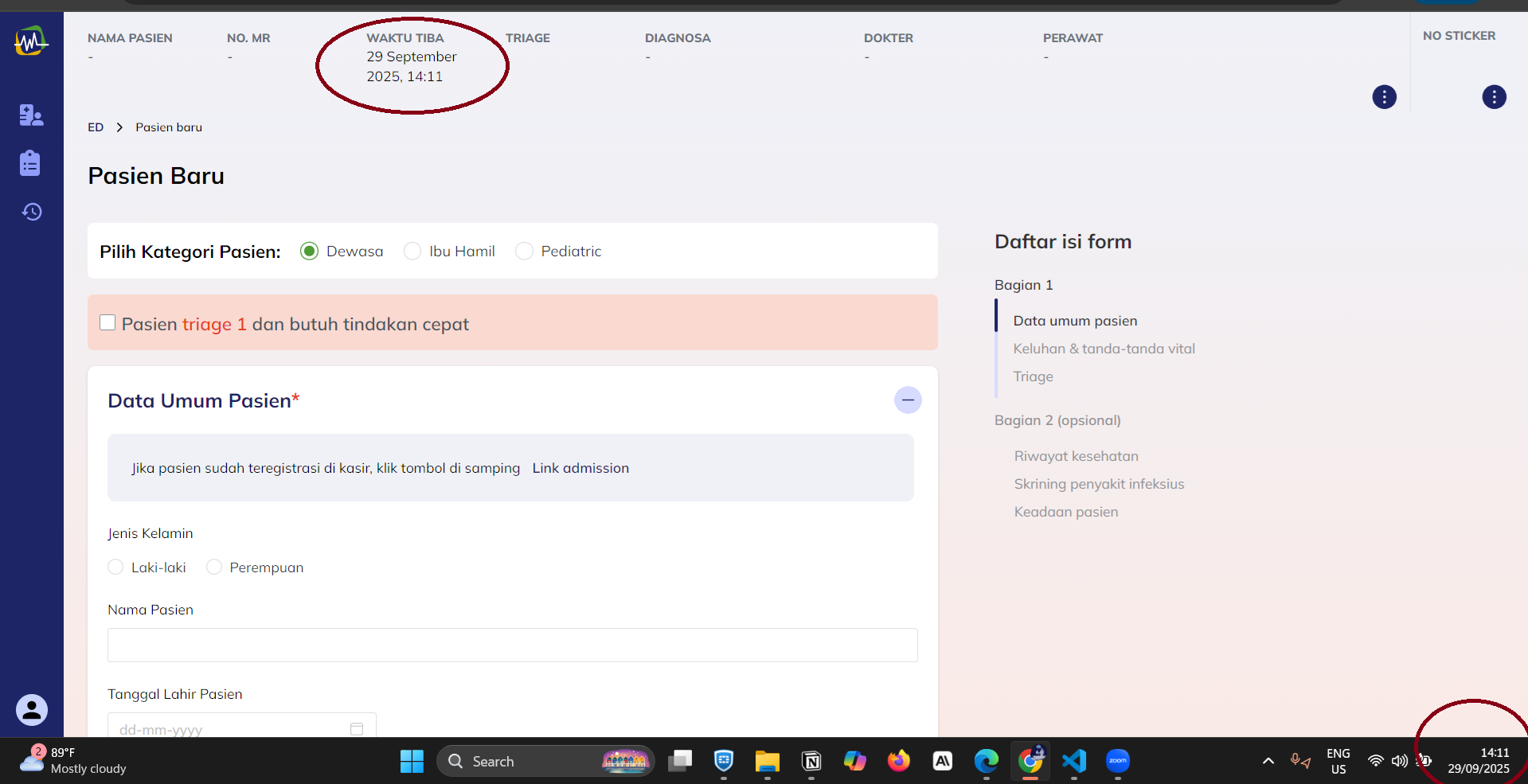Select Perempuan as gender

[x=214, y=567]
